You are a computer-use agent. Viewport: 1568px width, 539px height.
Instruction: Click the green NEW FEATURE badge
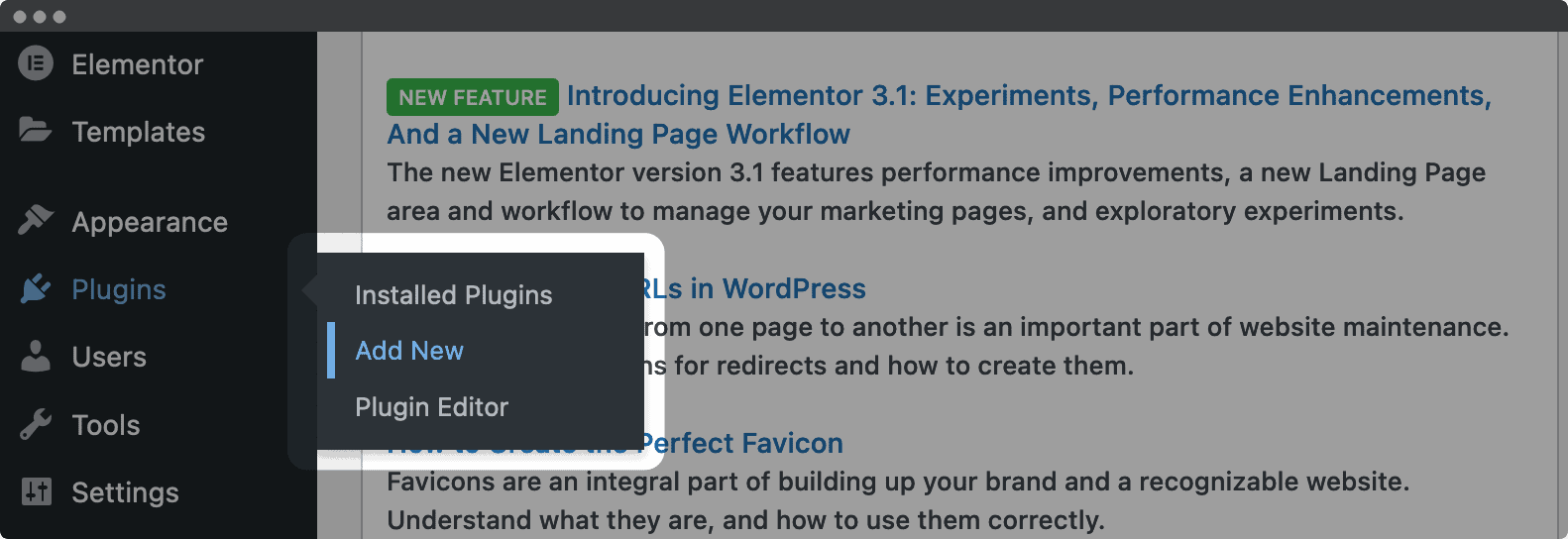[473, 97]
